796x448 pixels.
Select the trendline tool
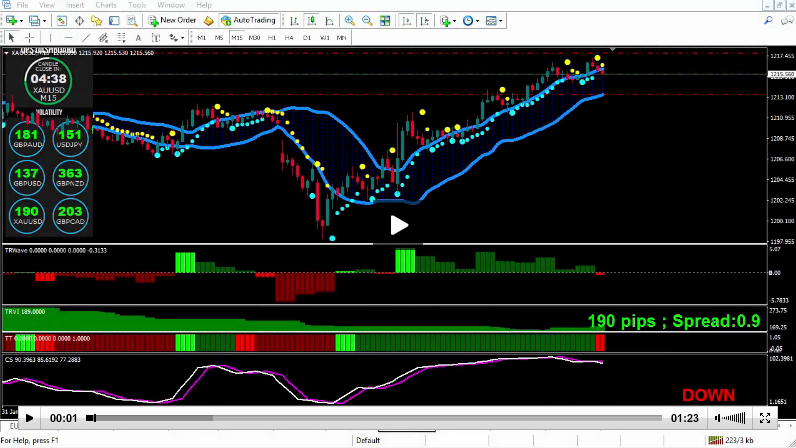[86, 38]
